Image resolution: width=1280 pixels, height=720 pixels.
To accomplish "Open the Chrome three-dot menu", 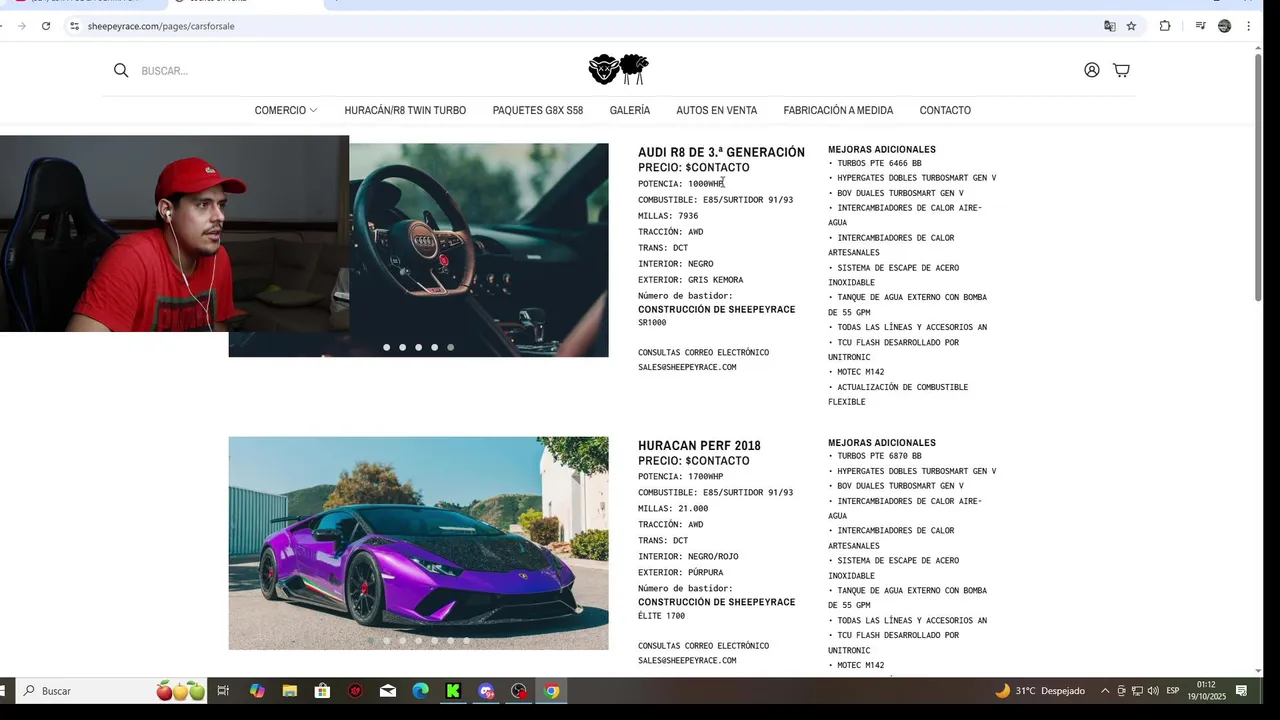I will 1248,26.
